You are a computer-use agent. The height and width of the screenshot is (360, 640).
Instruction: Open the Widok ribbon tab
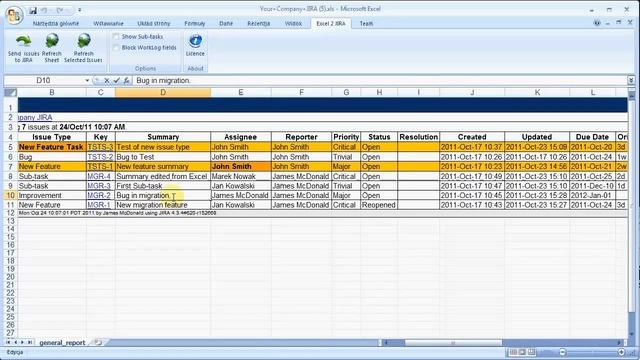[x=293, y=24]
